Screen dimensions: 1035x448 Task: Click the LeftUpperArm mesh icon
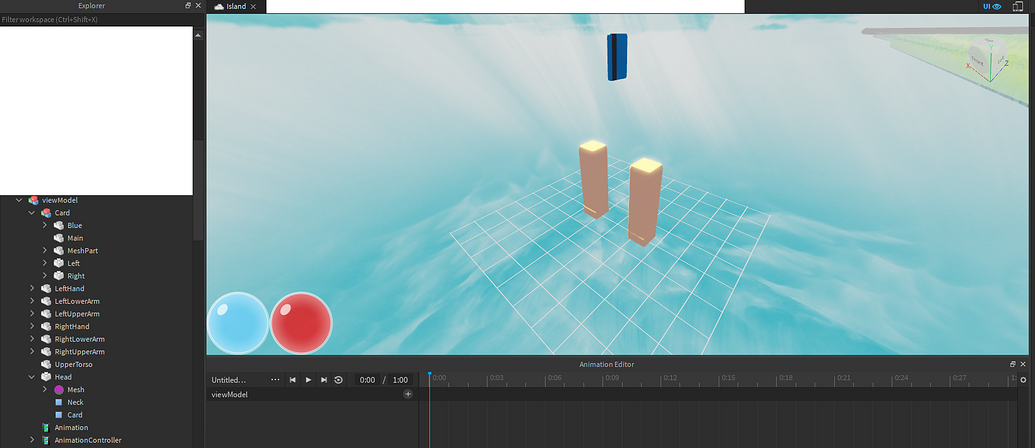click(x=46, y=314)
